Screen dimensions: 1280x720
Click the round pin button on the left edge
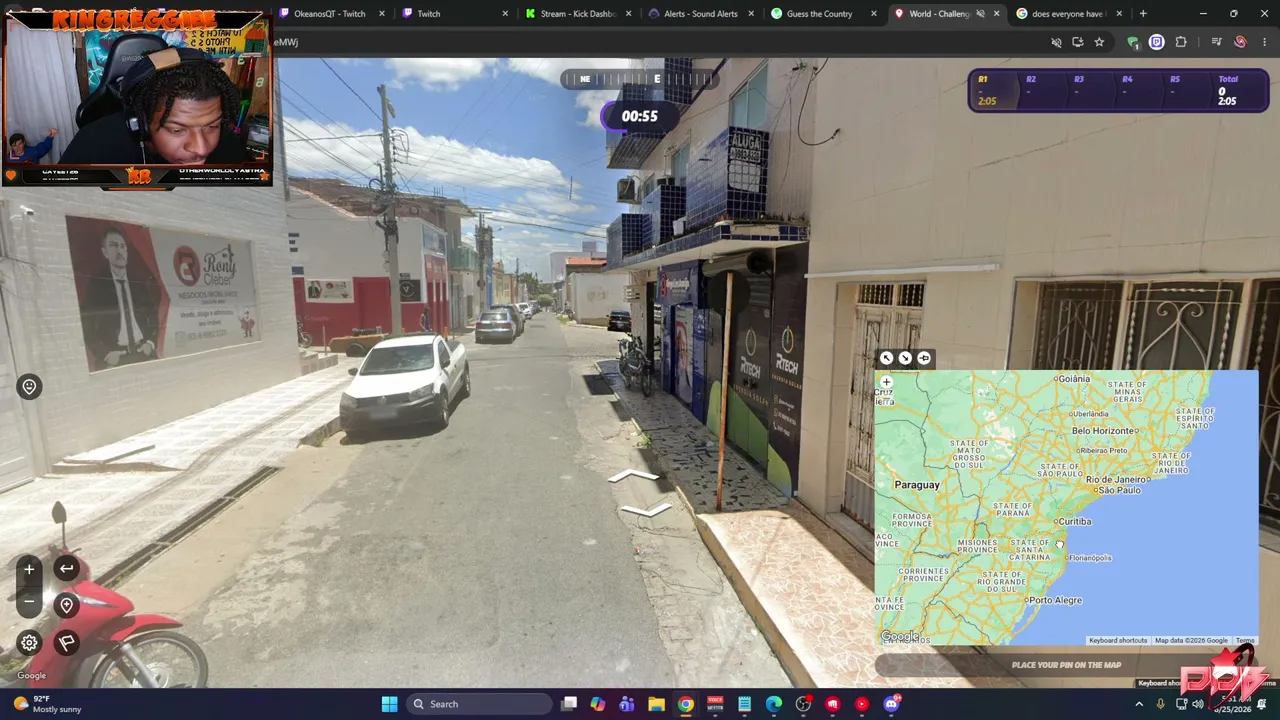29,387
